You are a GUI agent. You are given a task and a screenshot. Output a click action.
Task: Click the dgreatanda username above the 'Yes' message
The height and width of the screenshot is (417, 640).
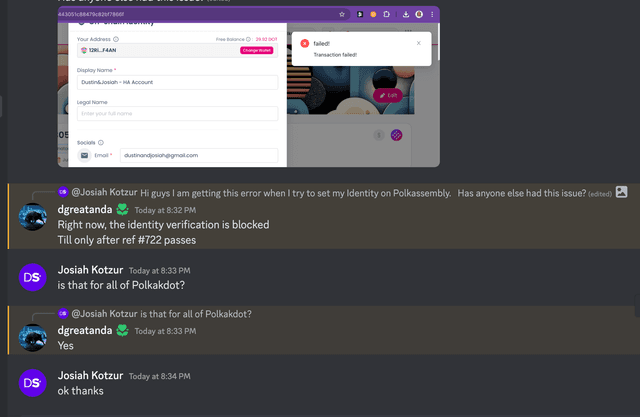click(84, 330)
